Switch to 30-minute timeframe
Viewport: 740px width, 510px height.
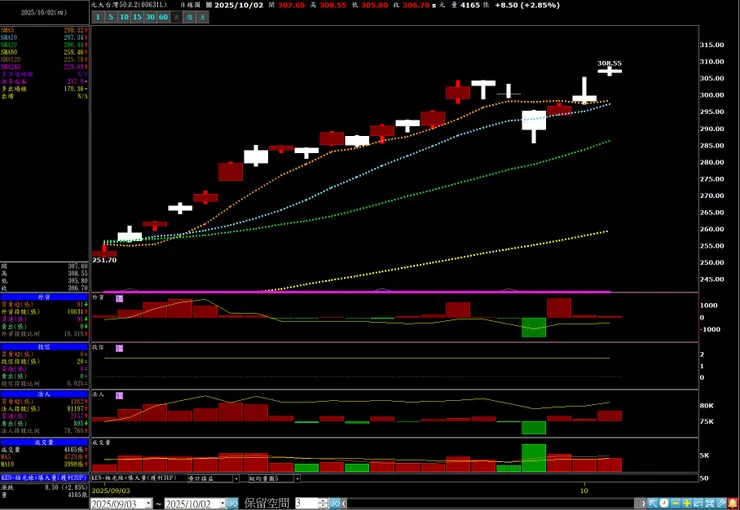151,17
